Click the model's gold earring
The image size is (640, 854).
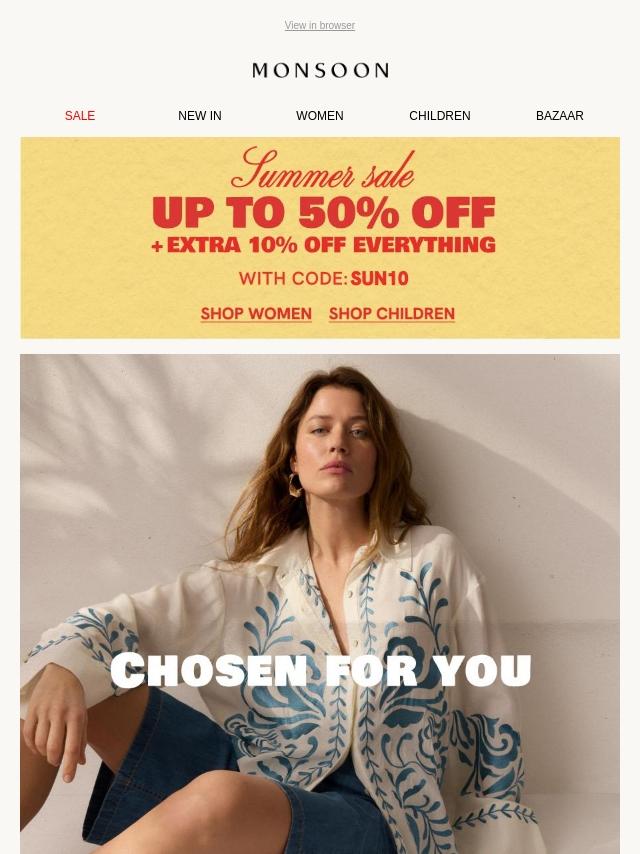295,484
